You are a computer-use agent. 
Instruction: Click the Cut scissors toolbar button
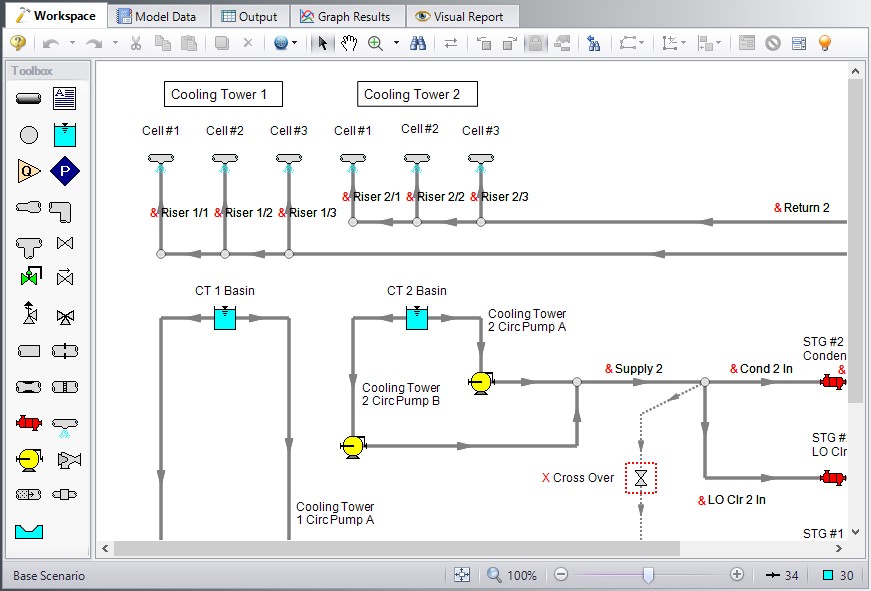[136, 43]
